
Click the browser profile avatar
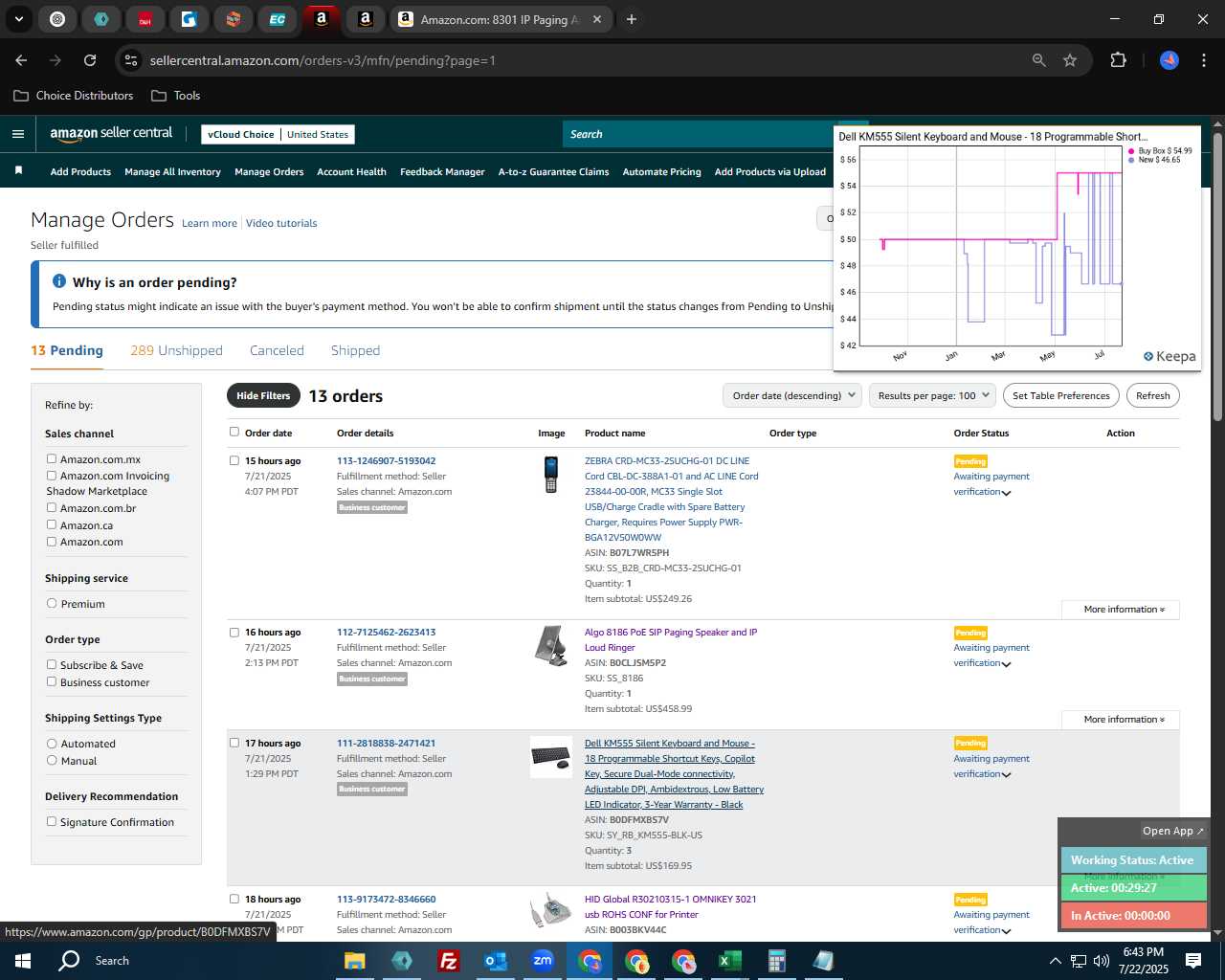pos(1169,60)
